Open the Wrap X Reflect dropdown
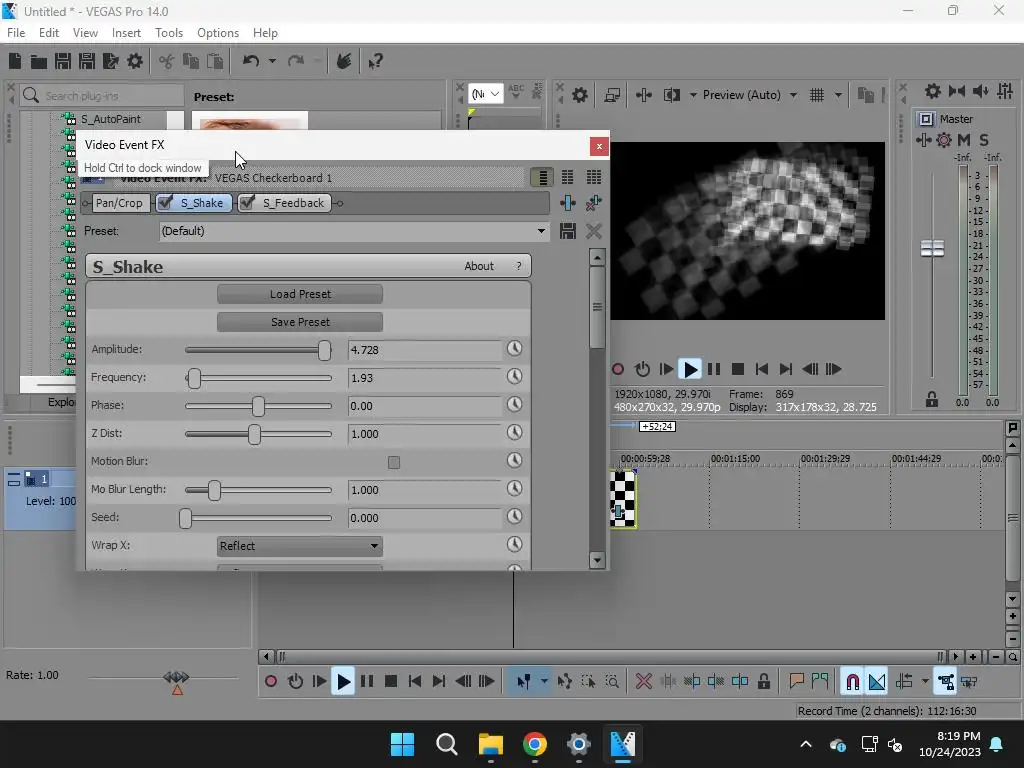This screenshot has height=768, width=1024. point(300,546)
